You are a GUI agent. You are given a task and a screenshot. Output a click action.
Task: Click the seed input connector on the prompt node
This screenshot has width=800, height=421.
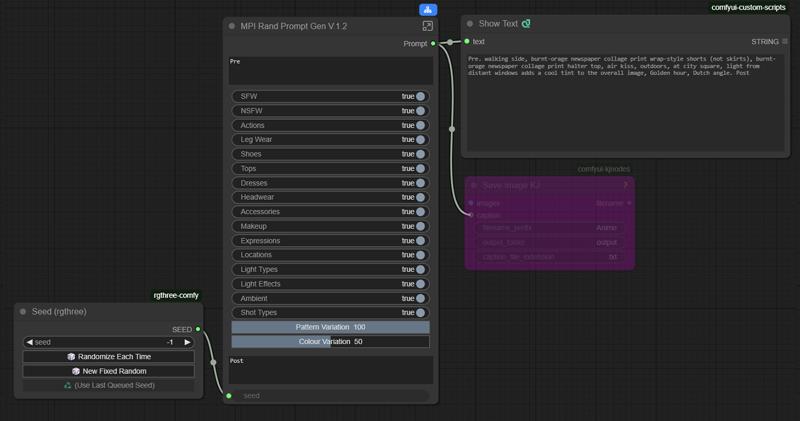point(229,395)
